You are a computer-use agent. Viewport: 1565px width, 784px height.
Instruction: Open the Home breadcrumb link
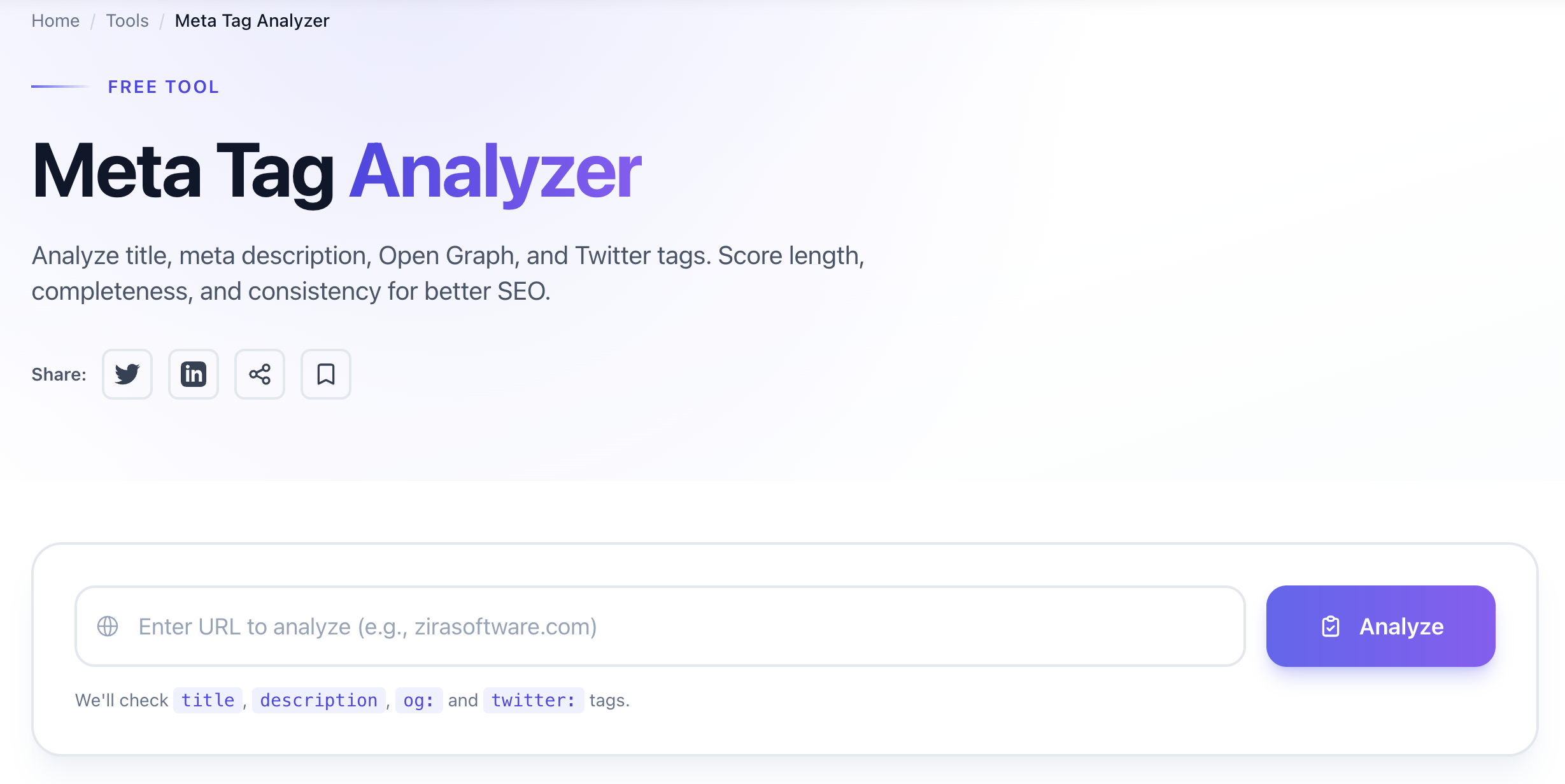click(x=55, y=20)
